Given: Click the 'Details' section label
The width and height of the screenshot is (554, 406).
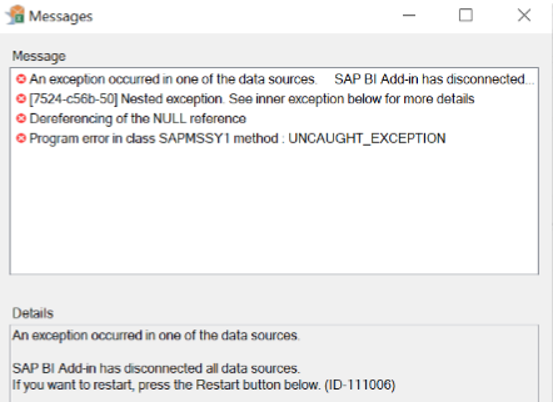Looking at the screenshot, I should pos(33,313).
